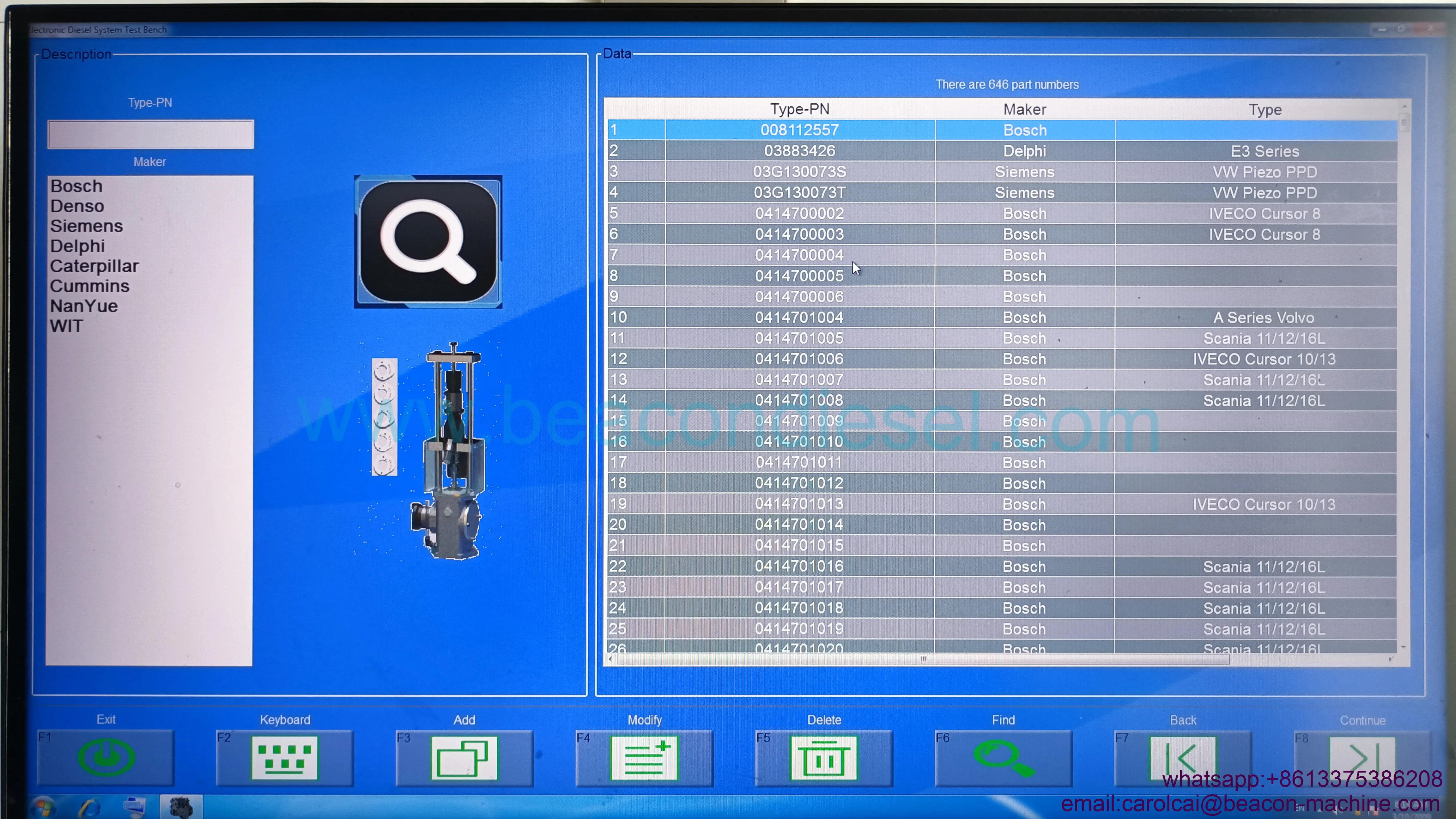Click the Modify entry icon (F4)
This screenshot has height=819, width=1456.
pos(644,757)
